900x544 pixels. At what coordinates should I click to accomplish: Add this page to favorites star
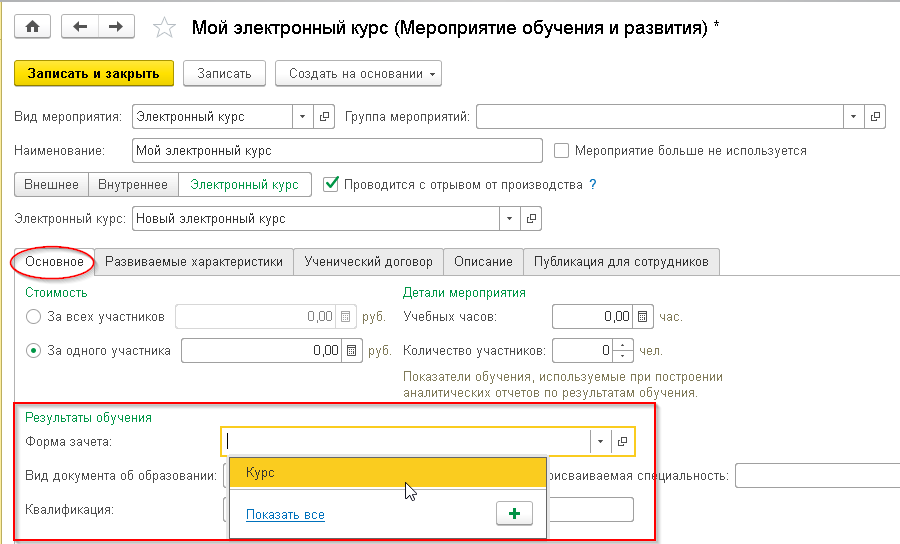[x=164, y=28]
